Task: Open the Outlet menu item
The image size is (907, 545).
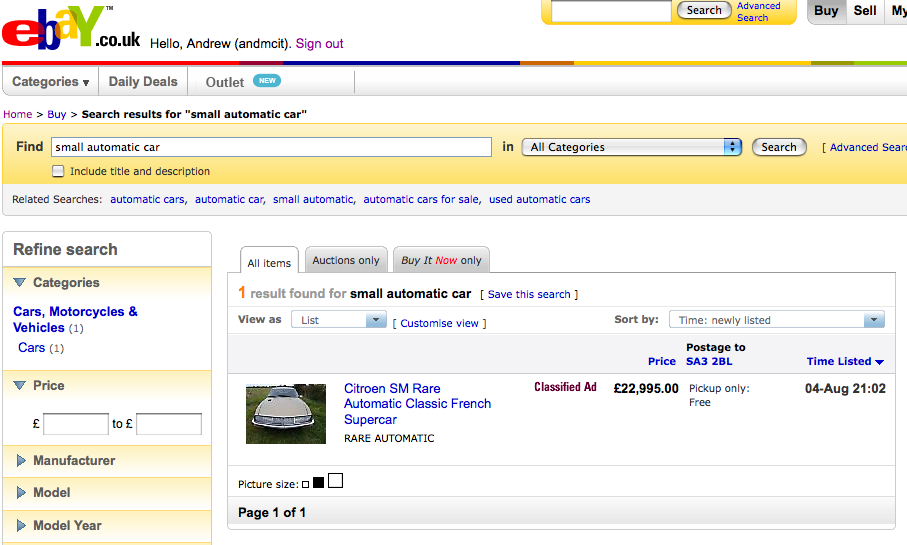Action: point(225,82)
